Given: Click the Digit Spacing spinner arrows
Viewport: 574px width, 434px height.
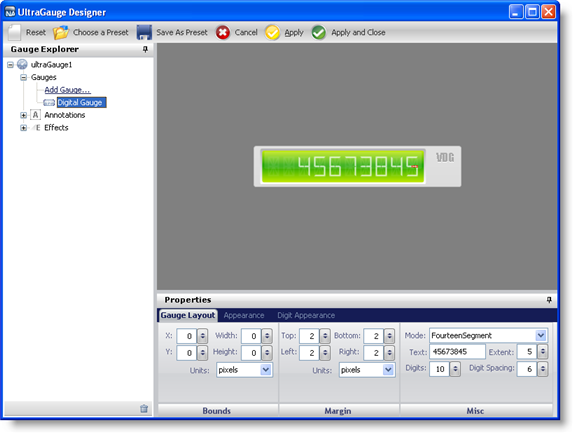Looking at the screenshot, I should pos(543,368).
